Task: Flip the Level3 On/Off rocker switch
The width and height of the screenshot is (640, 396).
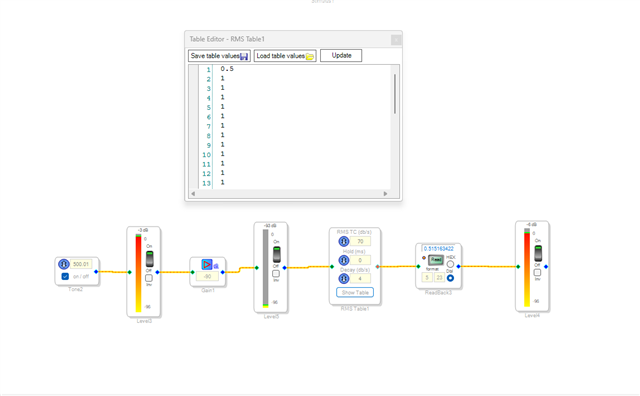Action: click(x=149, y=259)
